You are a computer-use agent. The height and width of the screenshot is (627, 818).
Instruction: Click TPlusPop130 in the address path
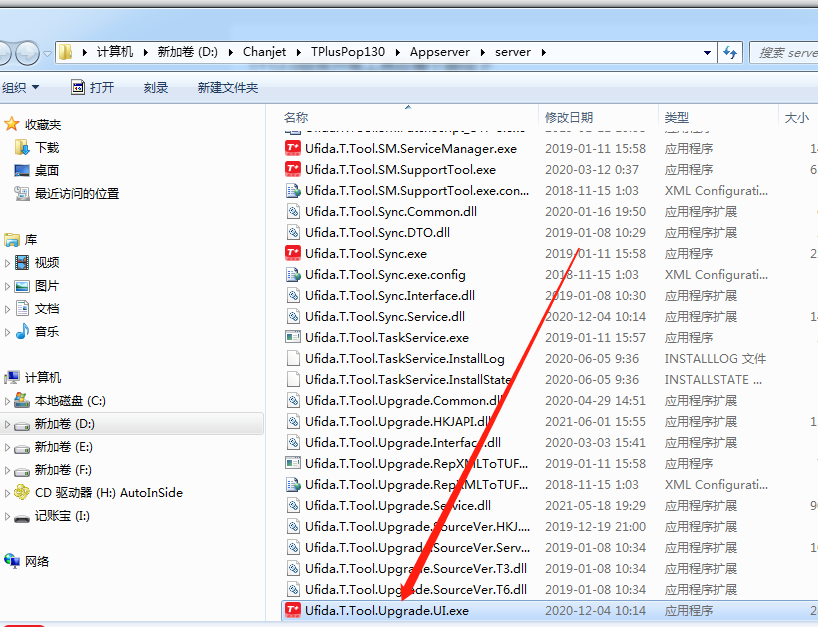tap(347, 52)
